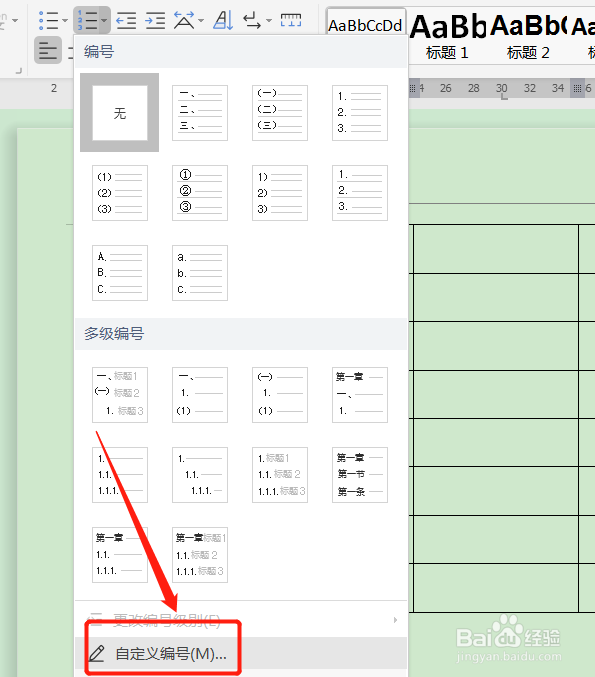Click the Chinese layout icon
The image size is (595, 677).
coord(184,20)
